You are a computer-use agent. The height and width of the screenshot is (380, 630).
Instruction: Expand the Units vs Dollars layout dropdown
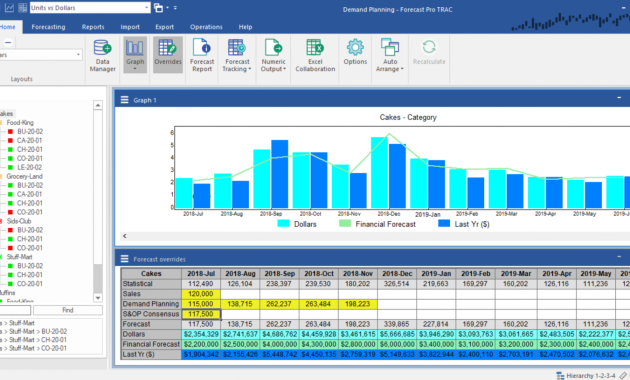click(x=147, y=8)
